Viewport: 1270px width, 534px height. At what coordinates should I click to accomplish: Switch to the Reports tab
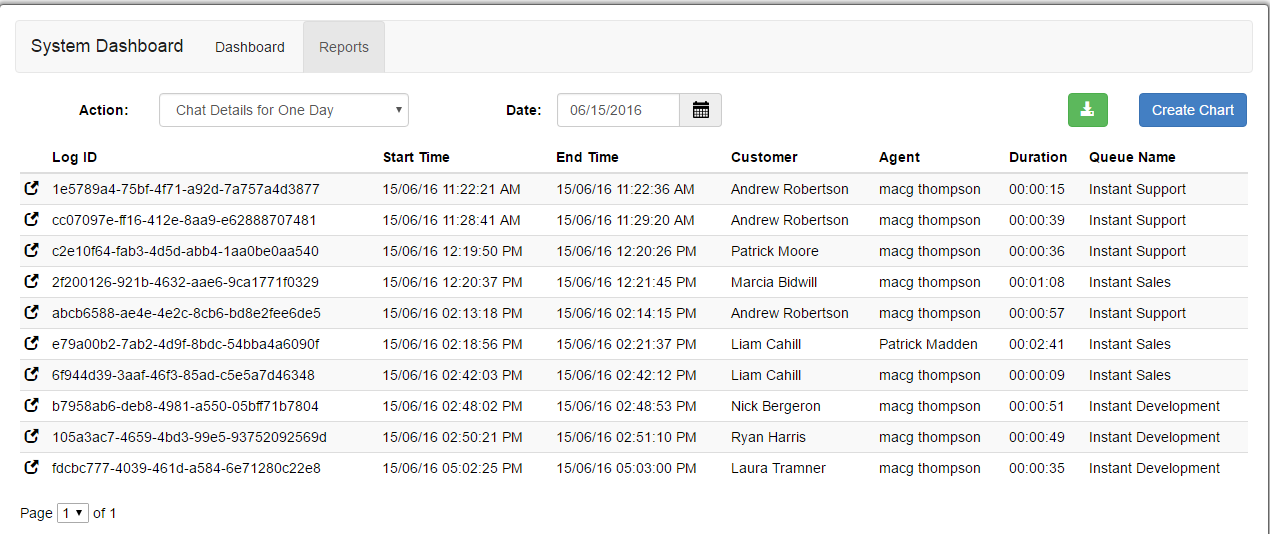click(x=344, y=47)
